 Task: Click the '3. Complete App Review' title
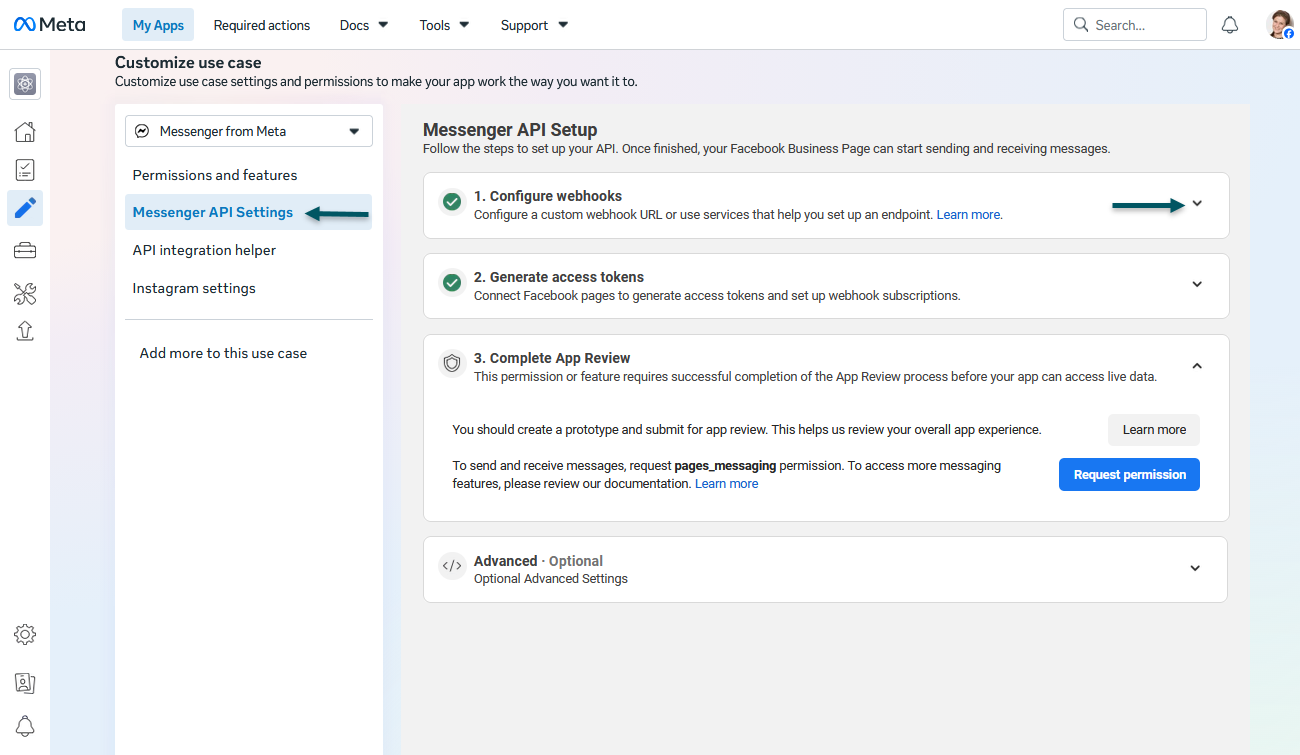552,358
